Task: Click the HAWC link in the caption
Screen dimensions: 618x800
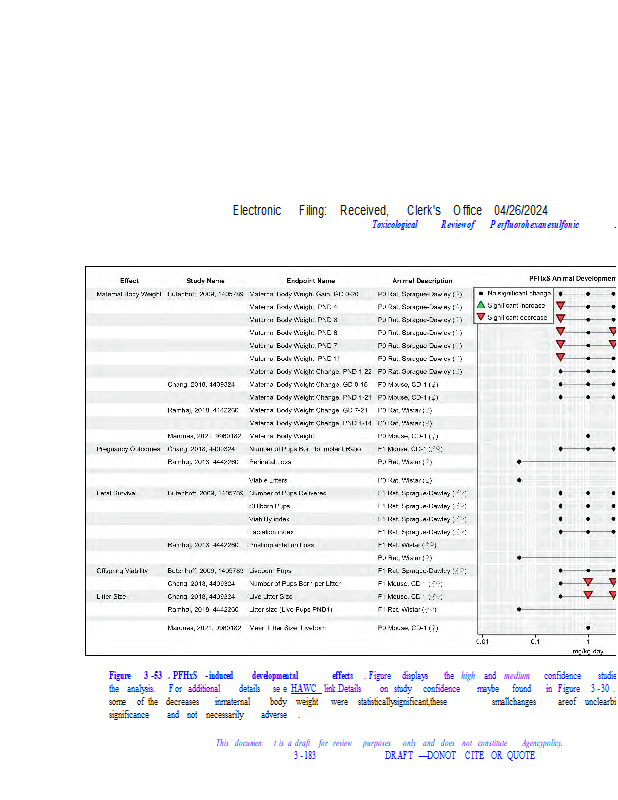Action: click(304, 690)
